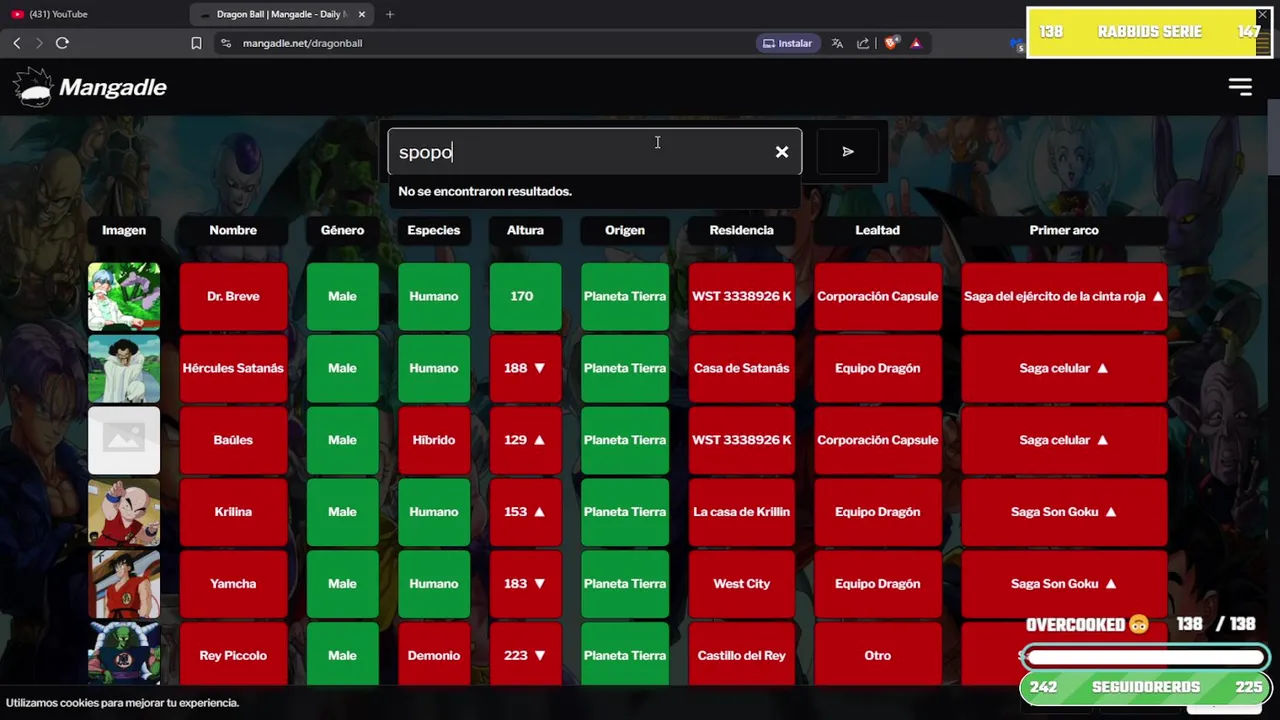
Task: Switch to the YouTube tab
Action: [95, 14]
